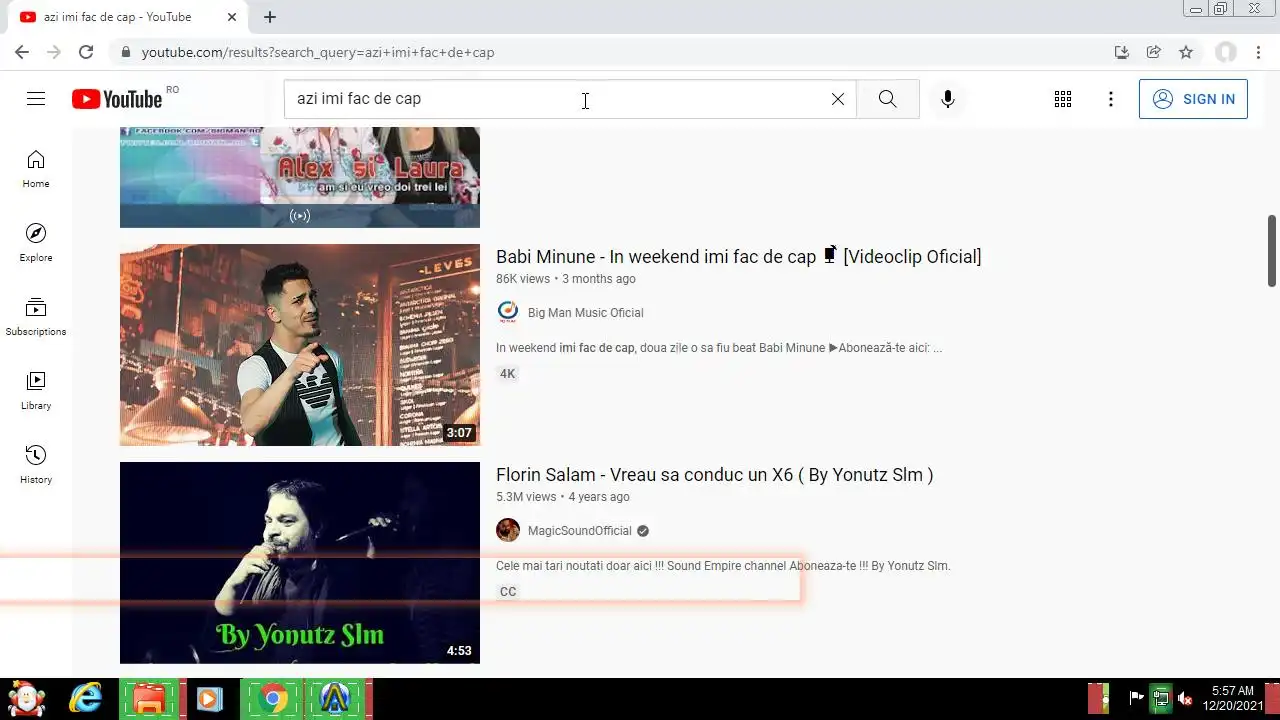Screen dimensions: 1280x720
Task: Go forward with the browser arrow
Action: [54, 52]
